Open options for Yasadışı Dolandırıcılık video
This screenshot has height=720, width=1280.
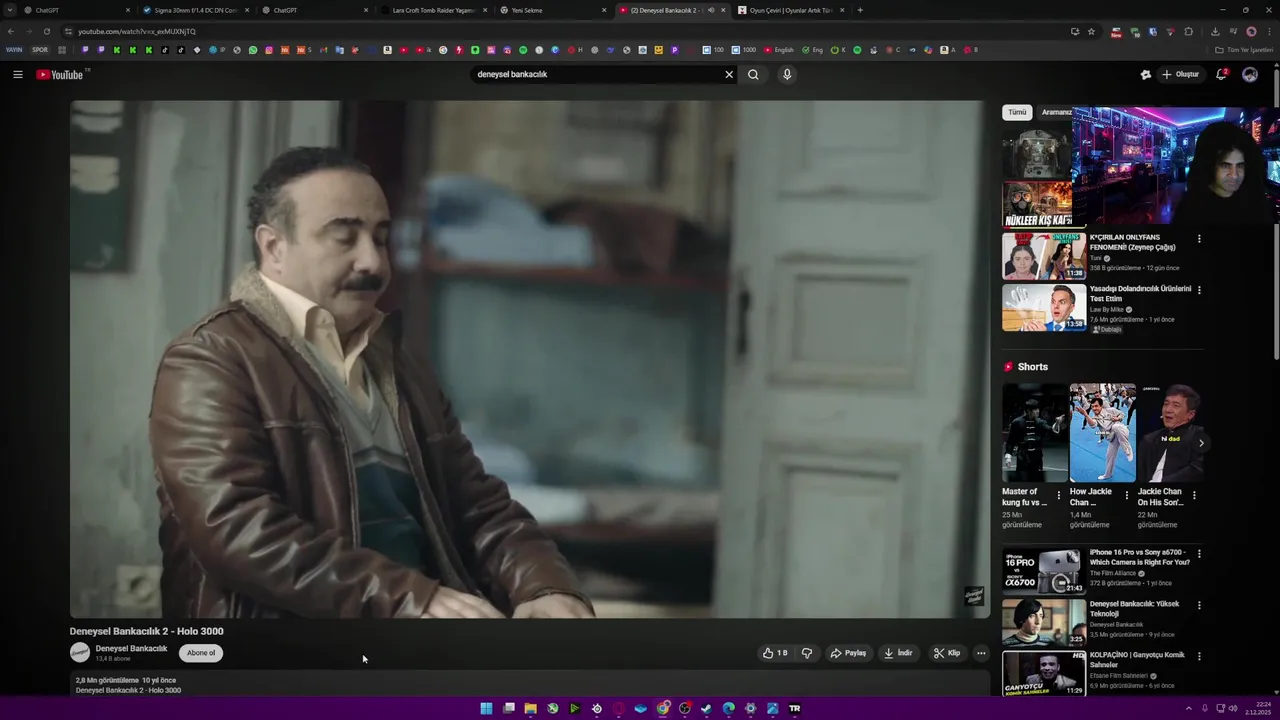(x=1199, y=290)
